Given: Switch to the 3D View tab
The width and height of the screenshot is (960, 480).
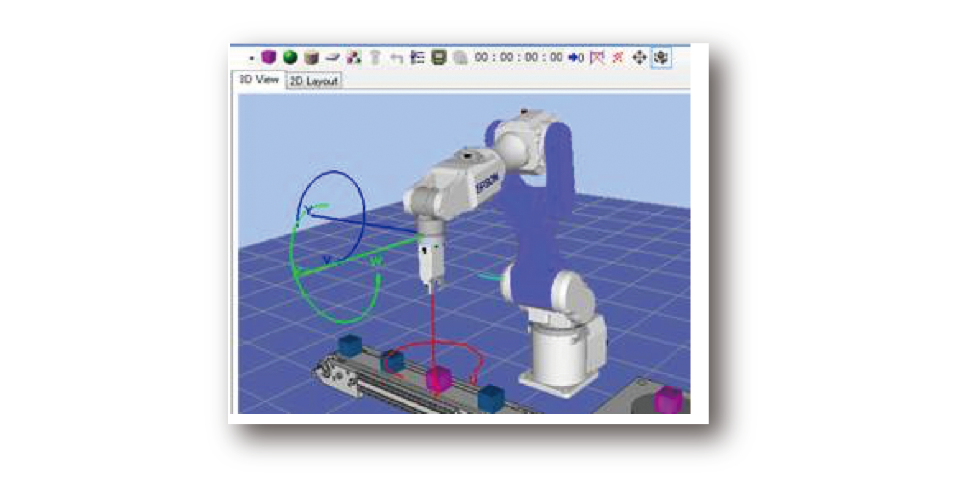Looking at the screenshot, I should (x=258, y=80).
